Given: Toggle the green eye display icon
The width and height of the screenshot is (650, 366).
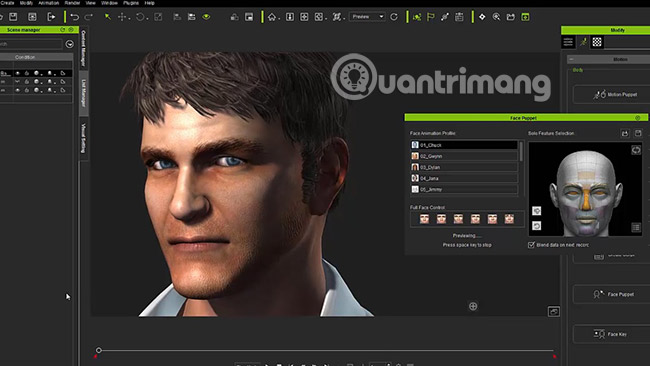Looking at the screenshot, I should [206, 17].
